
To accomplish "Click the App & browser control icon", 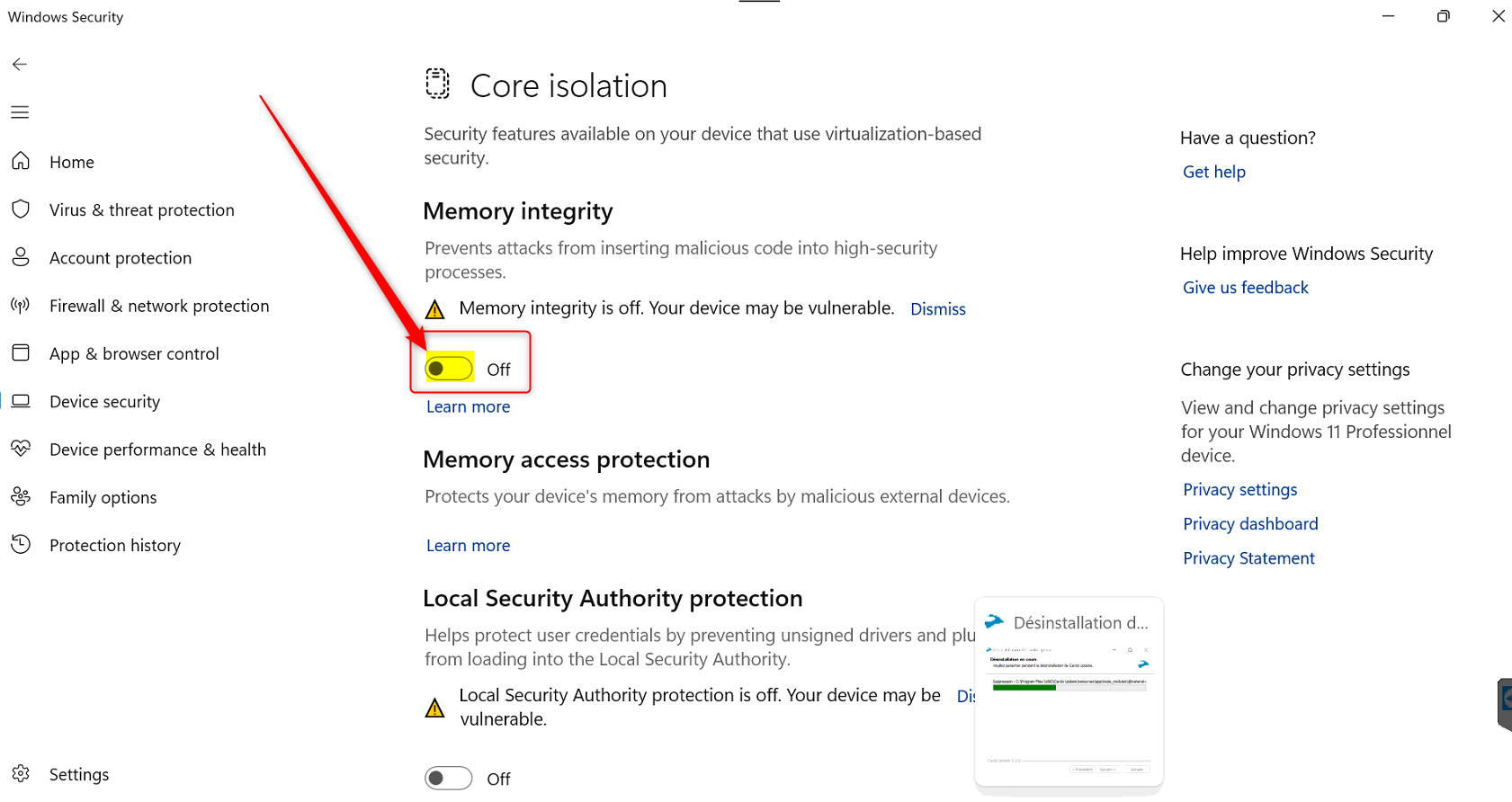I will point(21,353).
